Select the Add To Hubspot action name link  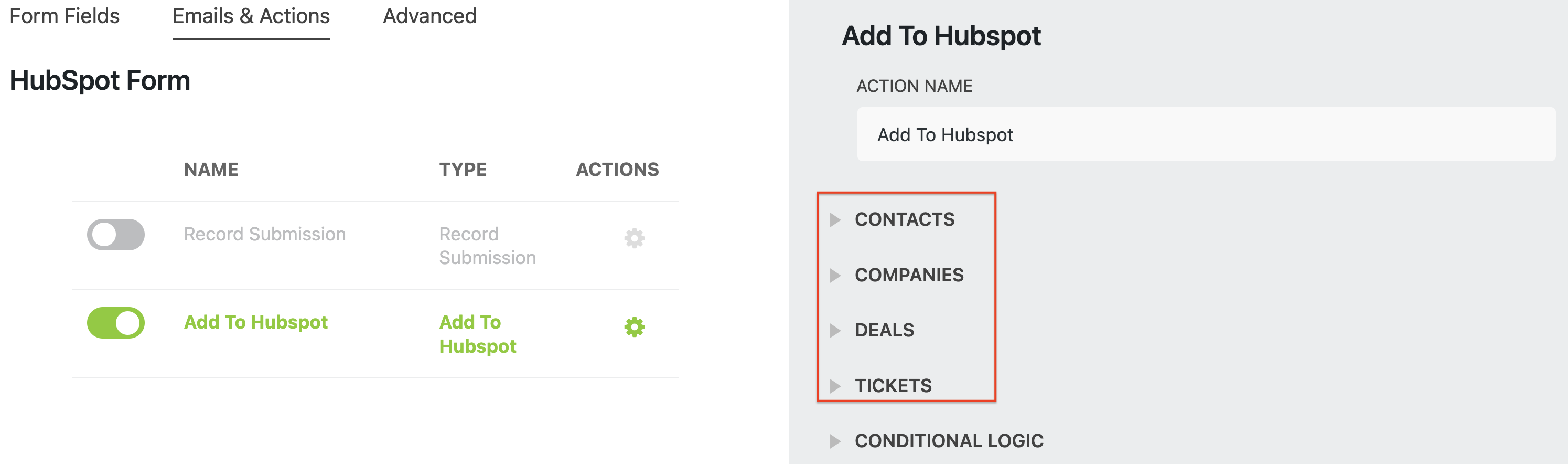pos(255,322)
